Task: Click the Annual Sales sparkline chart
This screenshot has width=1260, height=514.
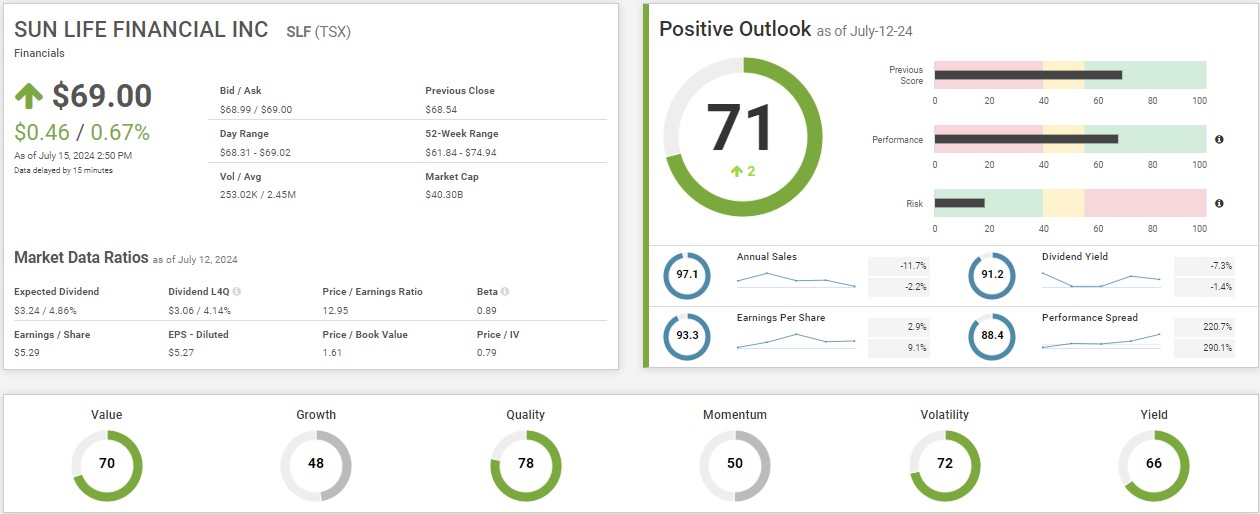Action: click(796, 280)
